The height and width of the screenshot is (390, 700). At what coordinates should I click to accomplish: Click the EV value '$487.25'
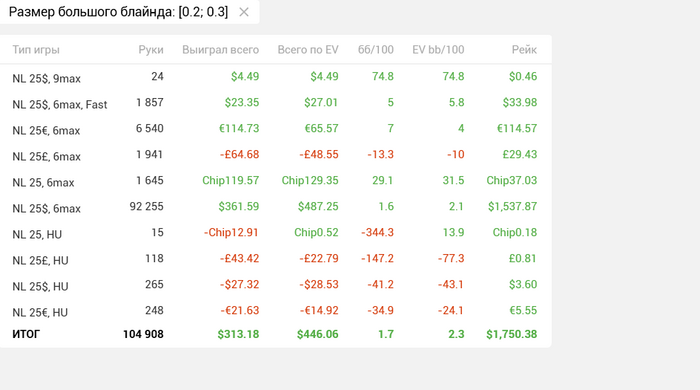tap(318, 207)
